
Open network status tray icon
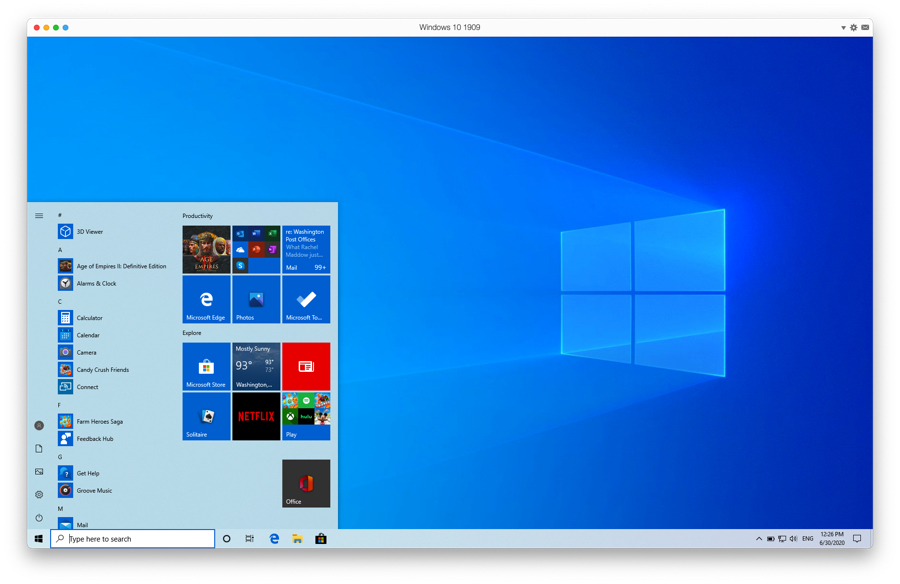[782, 539]
